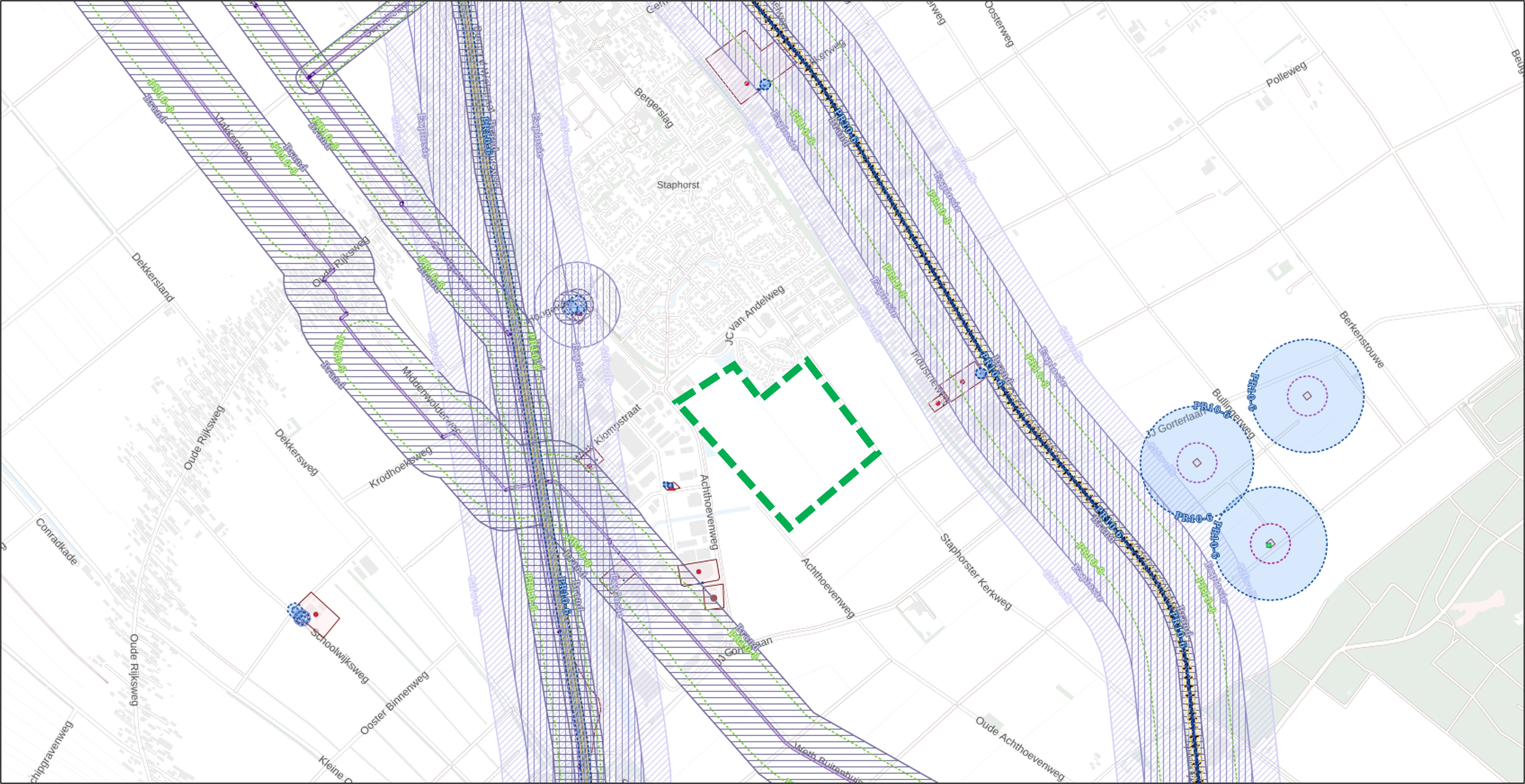Select the blue marker beside the red plot at top centre
Image resolution: width=1525 pixels, height=784 pixels.
pyautogui.click(x=765, y=85)
